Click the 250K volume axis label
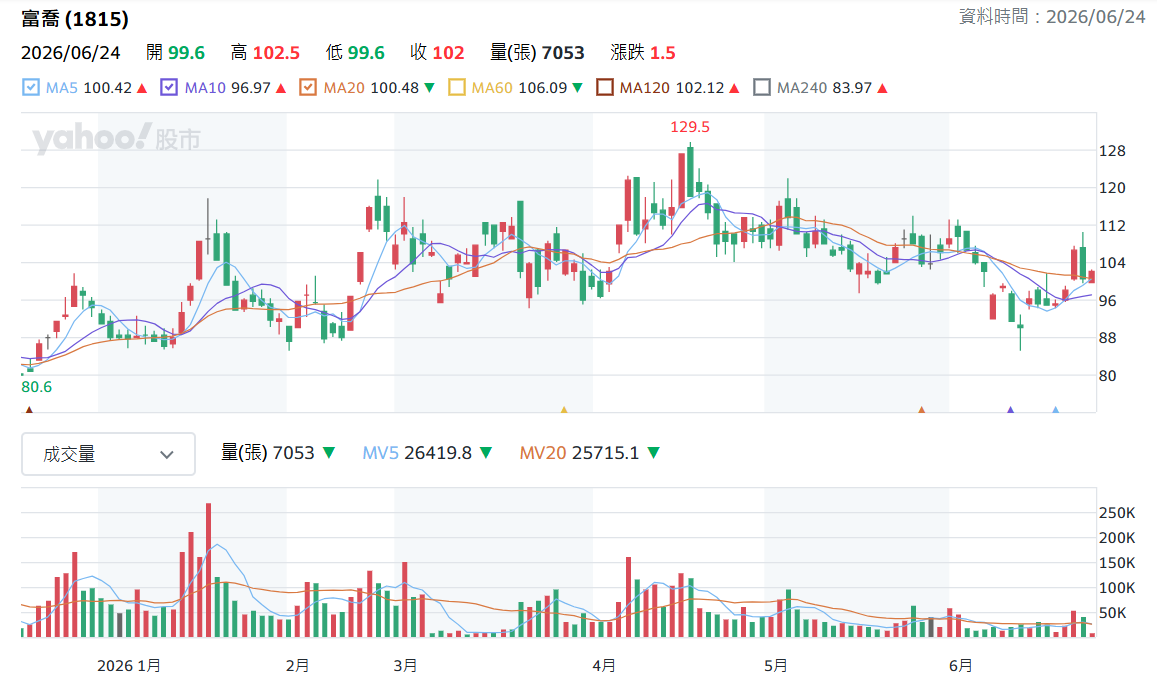1157x681 pixels. [1116, 513]
